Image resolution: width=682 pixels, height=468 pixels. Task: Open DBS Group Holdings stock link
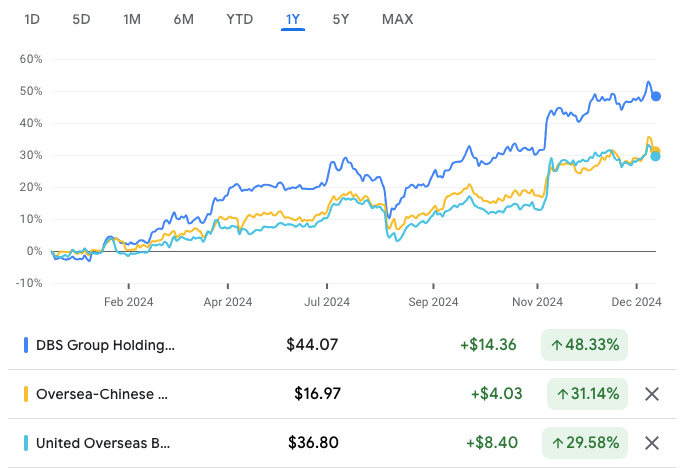point(105,345)
